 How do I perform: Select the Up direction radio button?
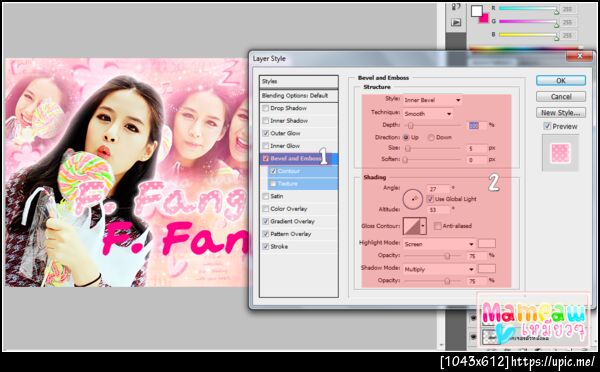tap(406, 137)
